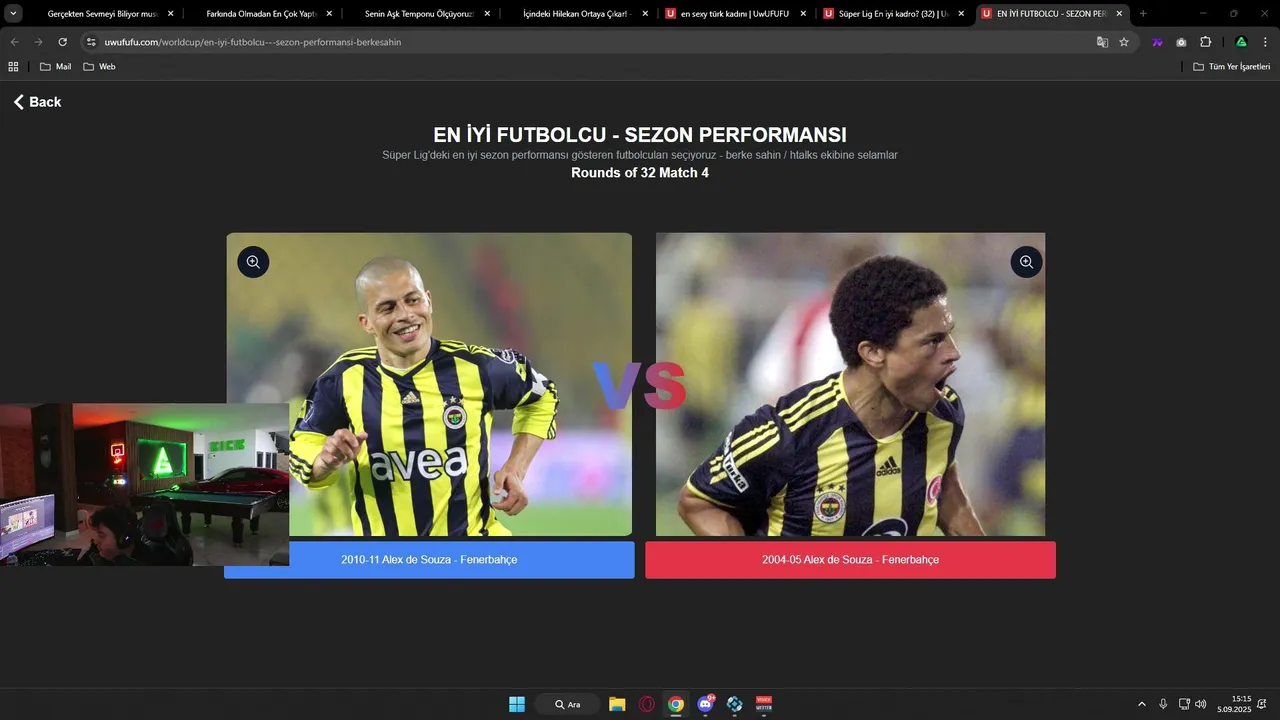Switch to Senin Aşk Temponu Ölçüyoruz tab

click(418, 14)
